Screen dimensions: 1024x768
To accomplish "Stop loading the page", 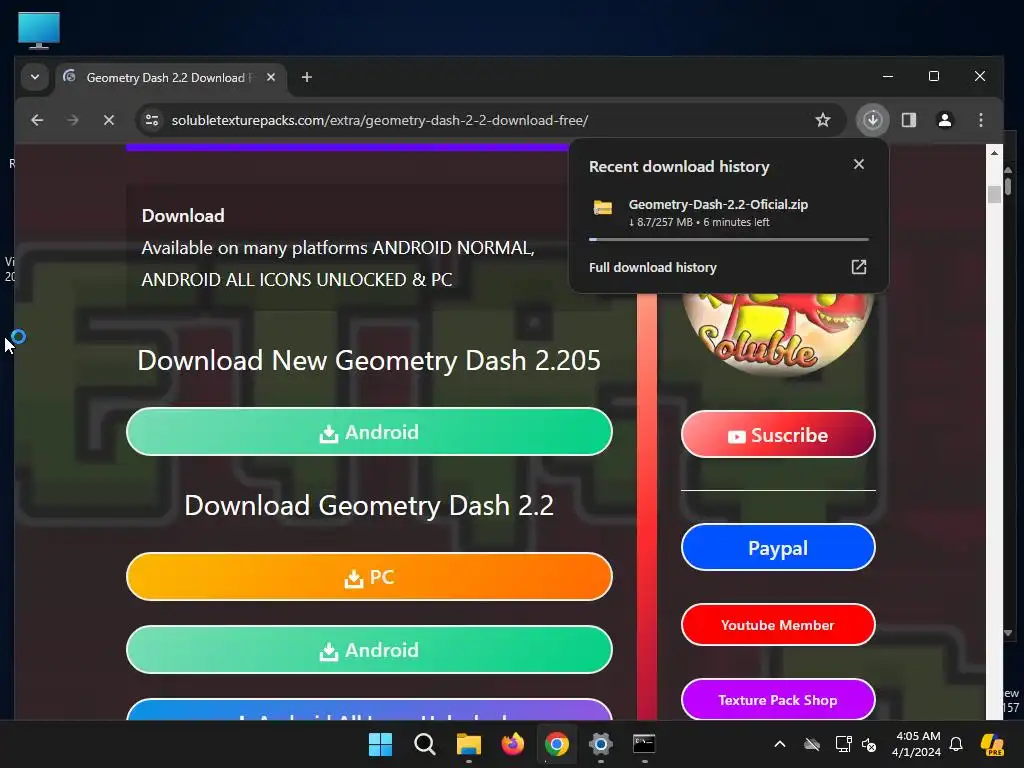I will tap(109, 120).
